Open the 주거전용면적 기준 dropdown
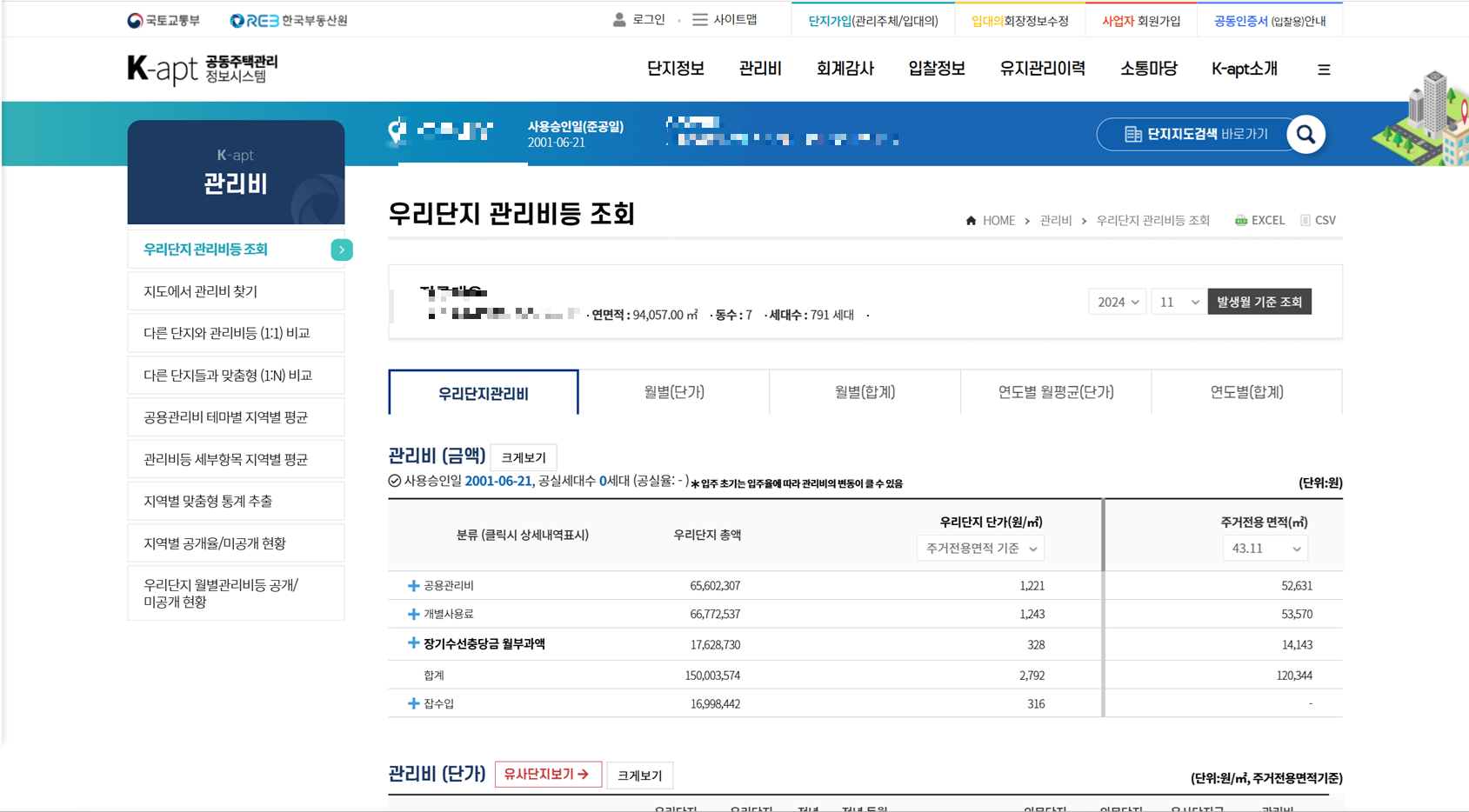Viewport: 1469px width, 812px height. [x=979, y=548]
